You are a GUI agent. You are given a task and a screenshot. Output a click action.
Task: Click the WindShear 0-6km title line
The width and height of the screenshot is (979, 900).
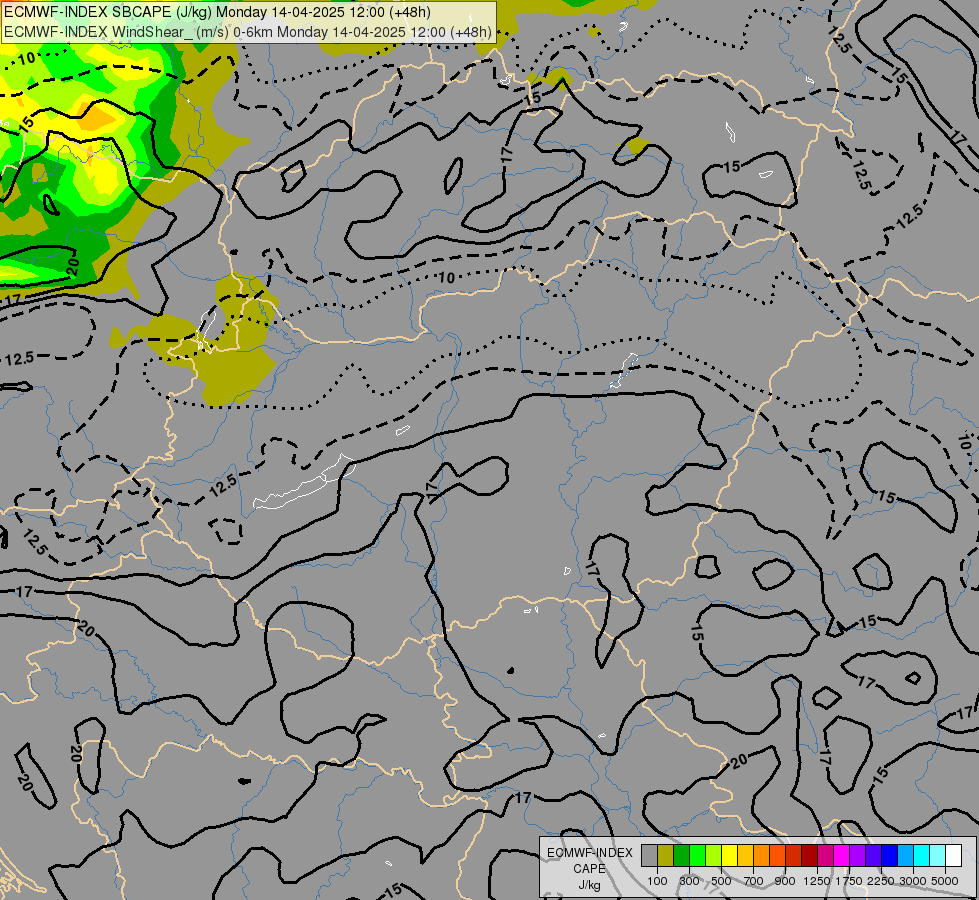pos(248,32)
